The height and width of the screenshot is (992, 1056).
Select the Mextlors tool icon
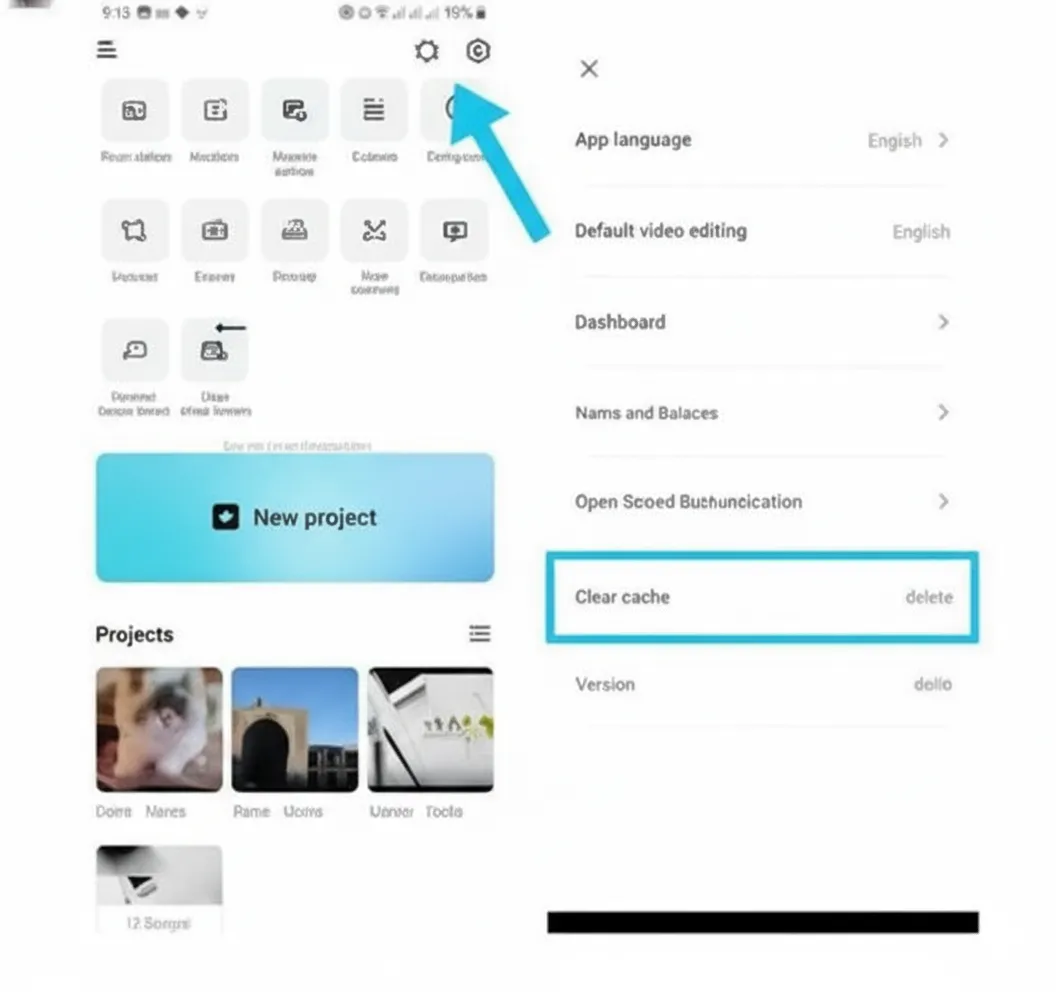click(215, 110)
